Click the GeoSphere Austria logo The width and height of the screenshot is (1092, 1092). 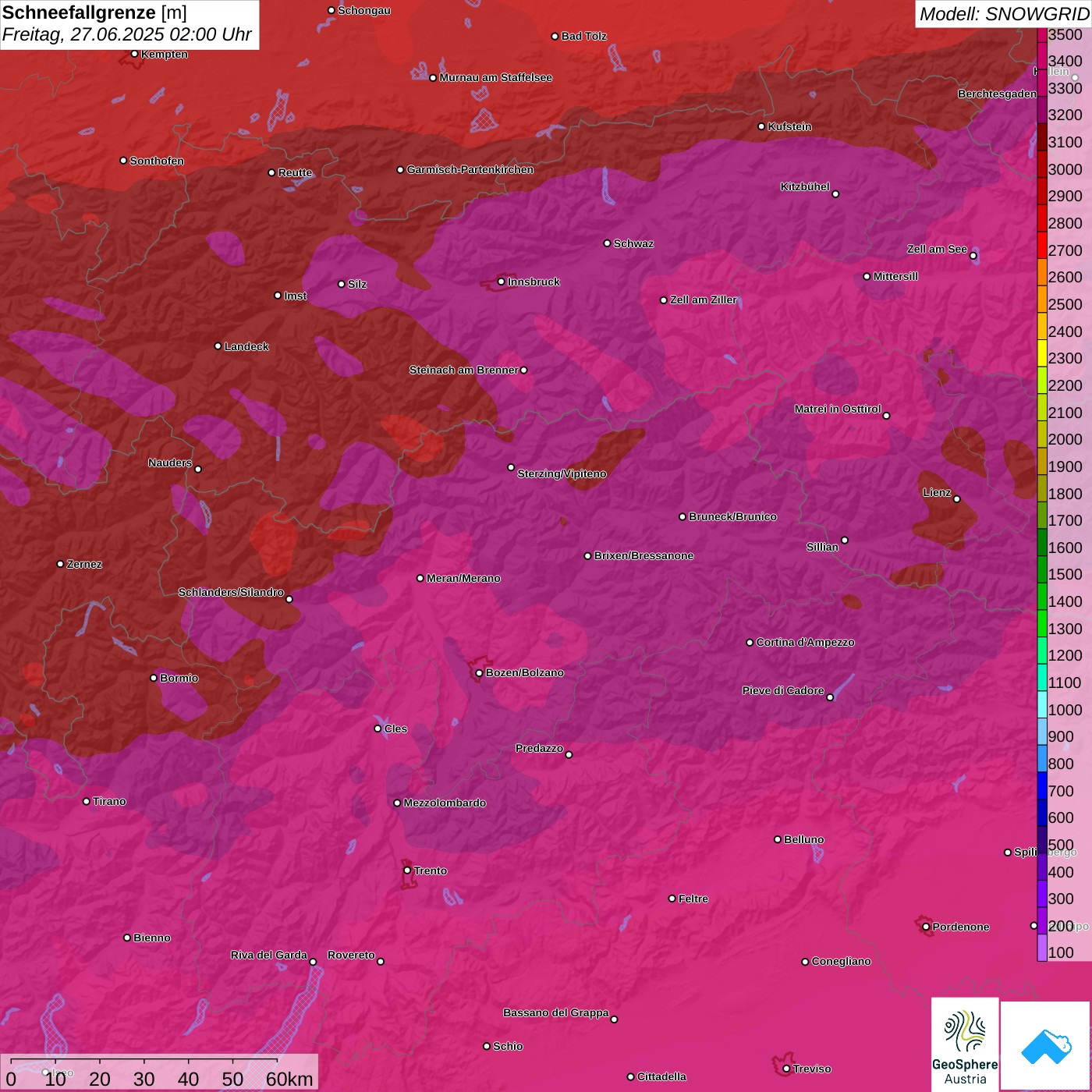[965, 1044]
